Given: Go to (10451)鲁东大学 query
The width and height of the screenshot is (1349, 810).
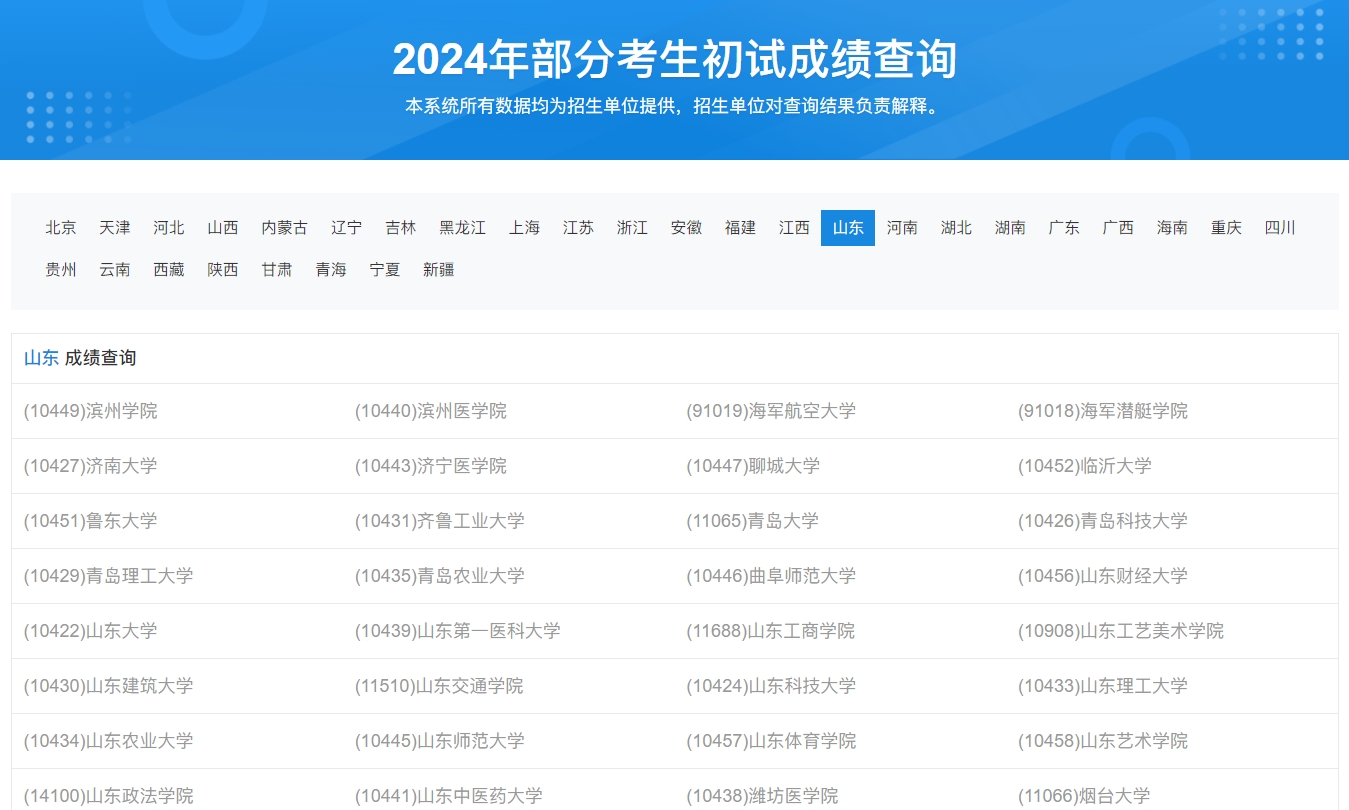Looking at the screenshot, I should (91, 521).
